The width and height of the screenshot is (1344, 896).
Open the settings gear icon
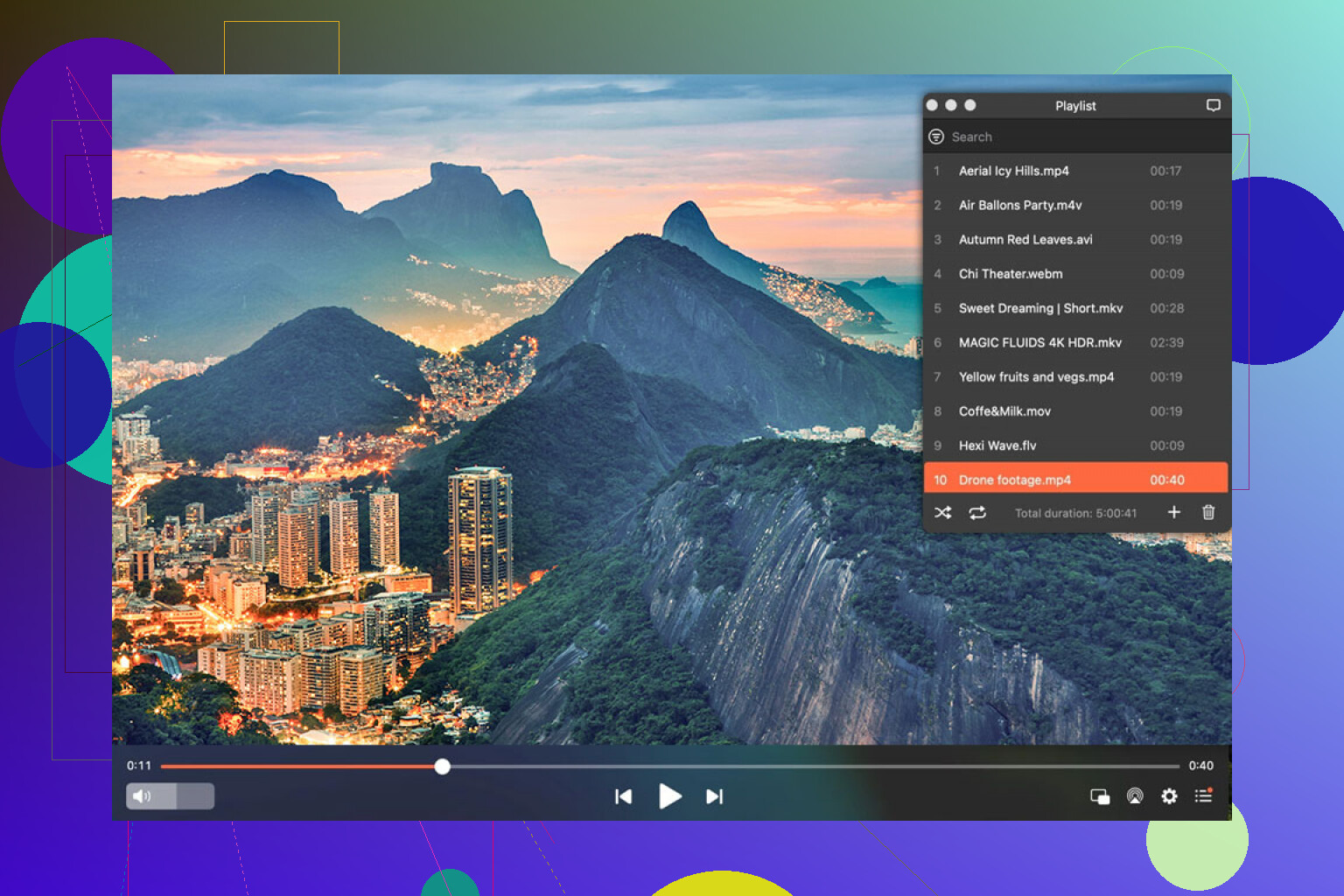coord(1169,796)
